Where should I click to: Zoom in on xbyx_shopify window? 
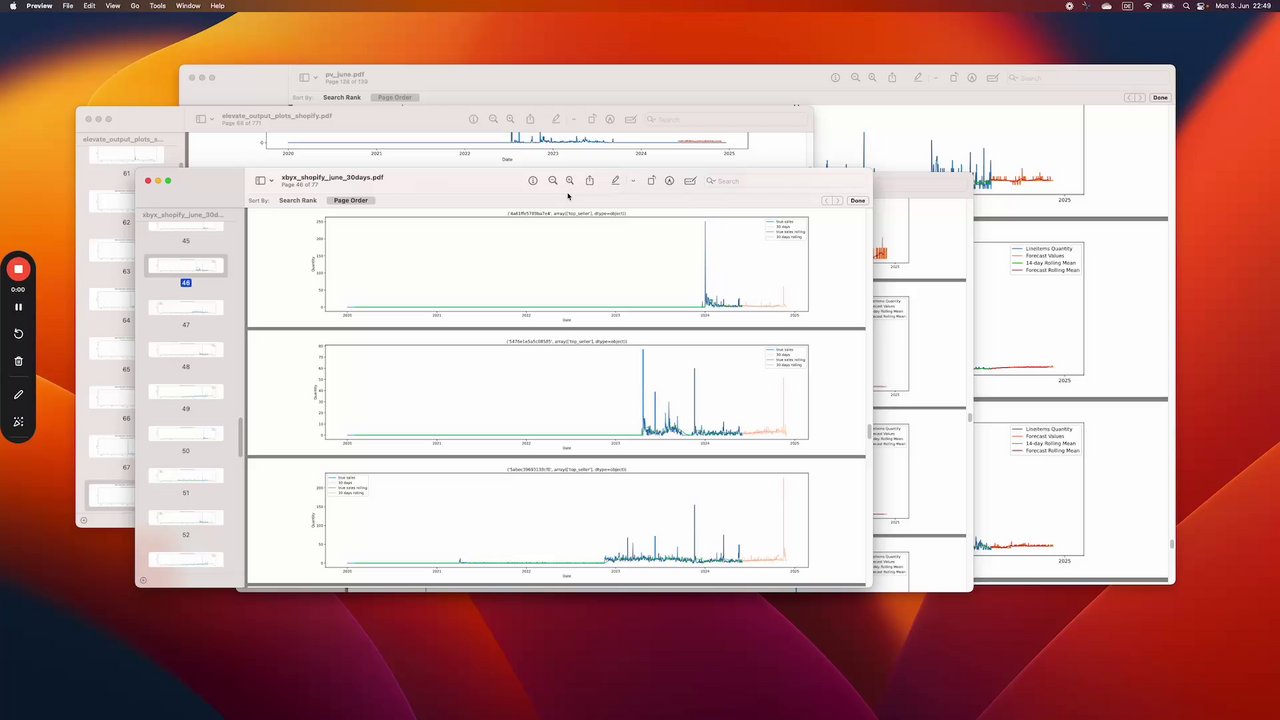[x=570, y=181]
